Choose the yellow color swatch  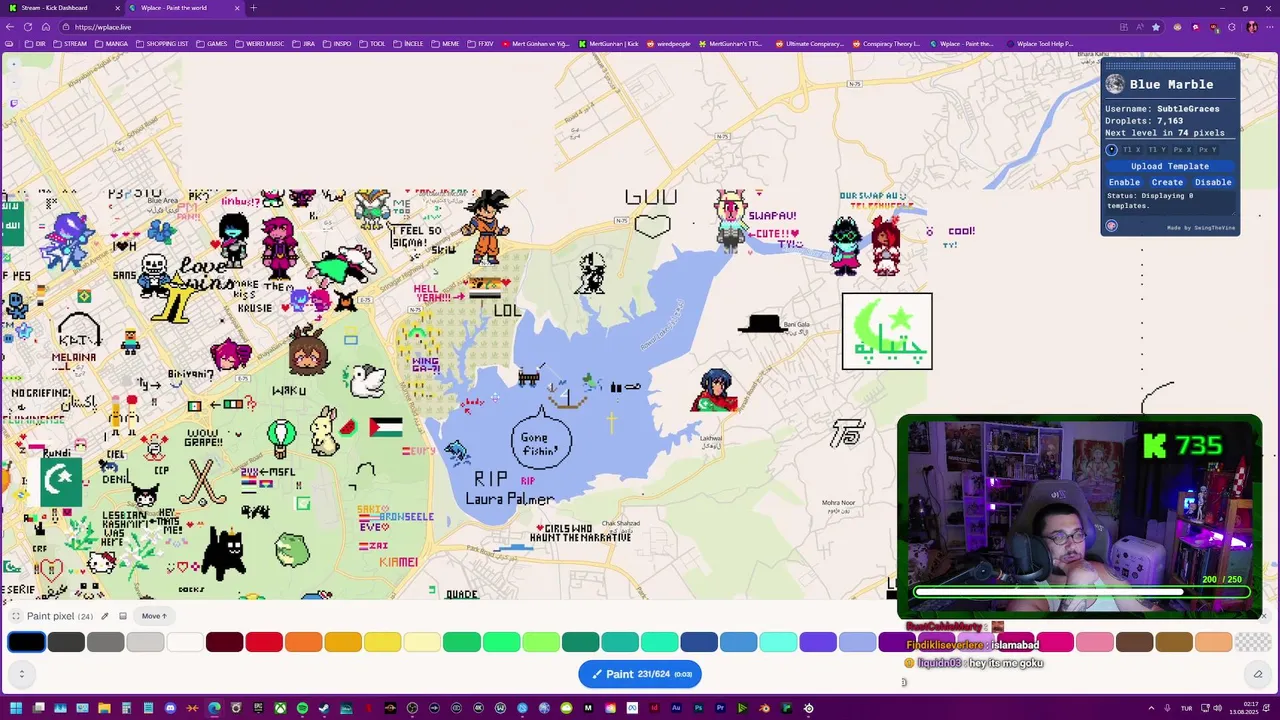(382, 642)
